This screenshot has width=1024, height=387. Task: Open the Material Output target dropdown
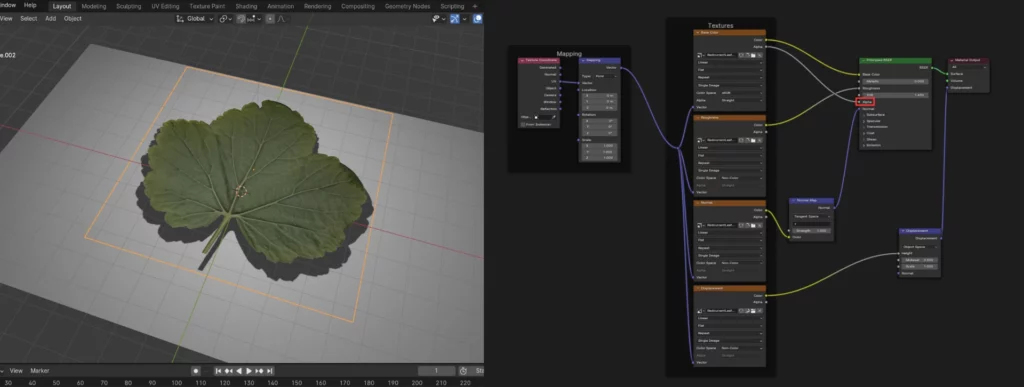pos(968,67)
